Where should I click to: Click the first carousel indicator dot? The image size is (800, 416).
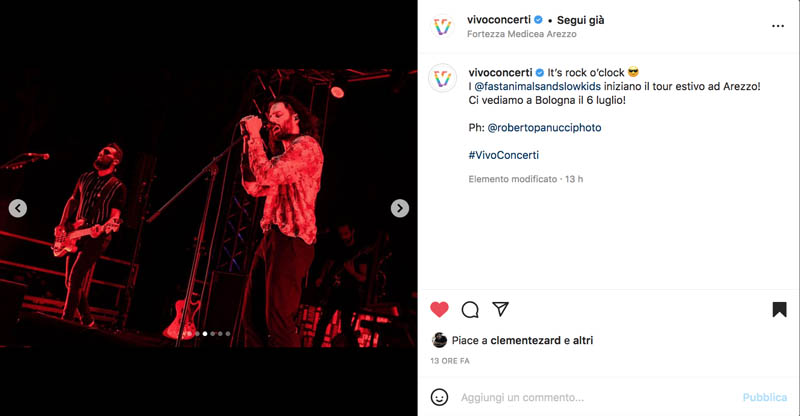tap(189, 334)
